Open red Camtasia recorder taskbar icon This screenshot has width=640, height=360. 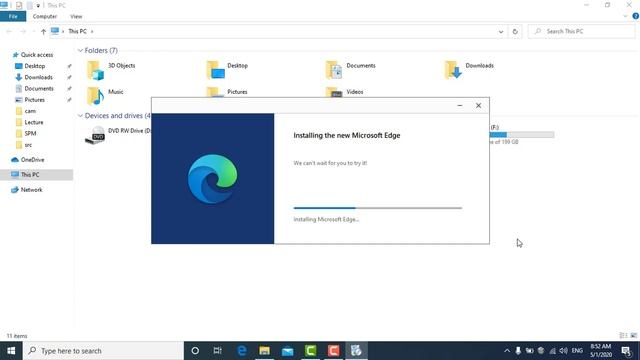333,351
